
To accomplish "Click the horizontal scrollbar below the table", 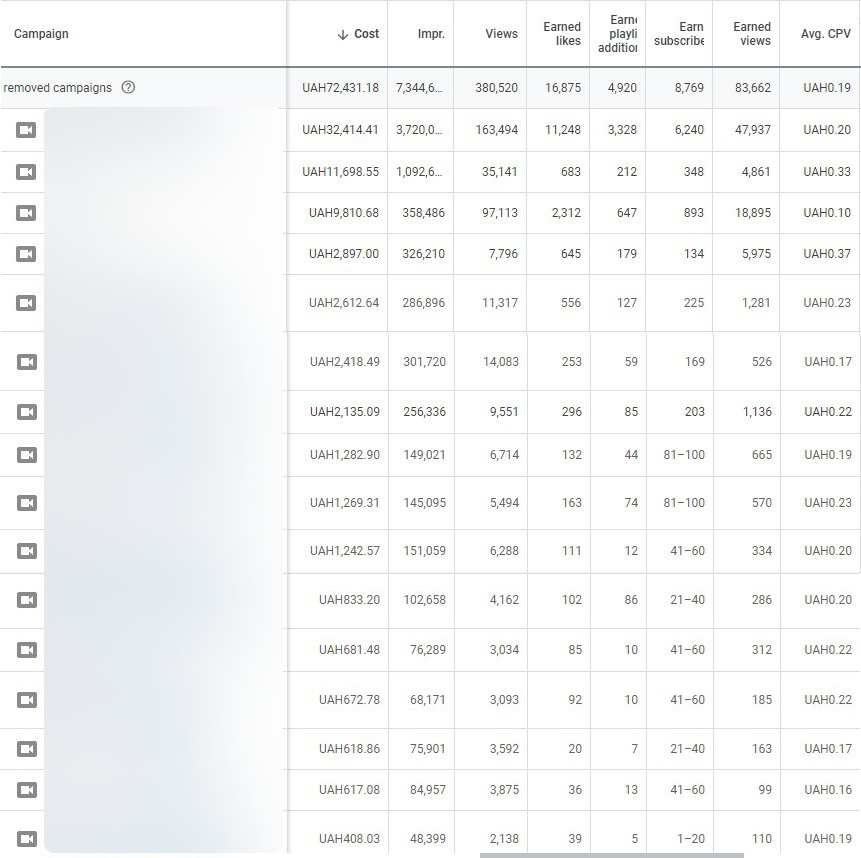I will [612, 855].
